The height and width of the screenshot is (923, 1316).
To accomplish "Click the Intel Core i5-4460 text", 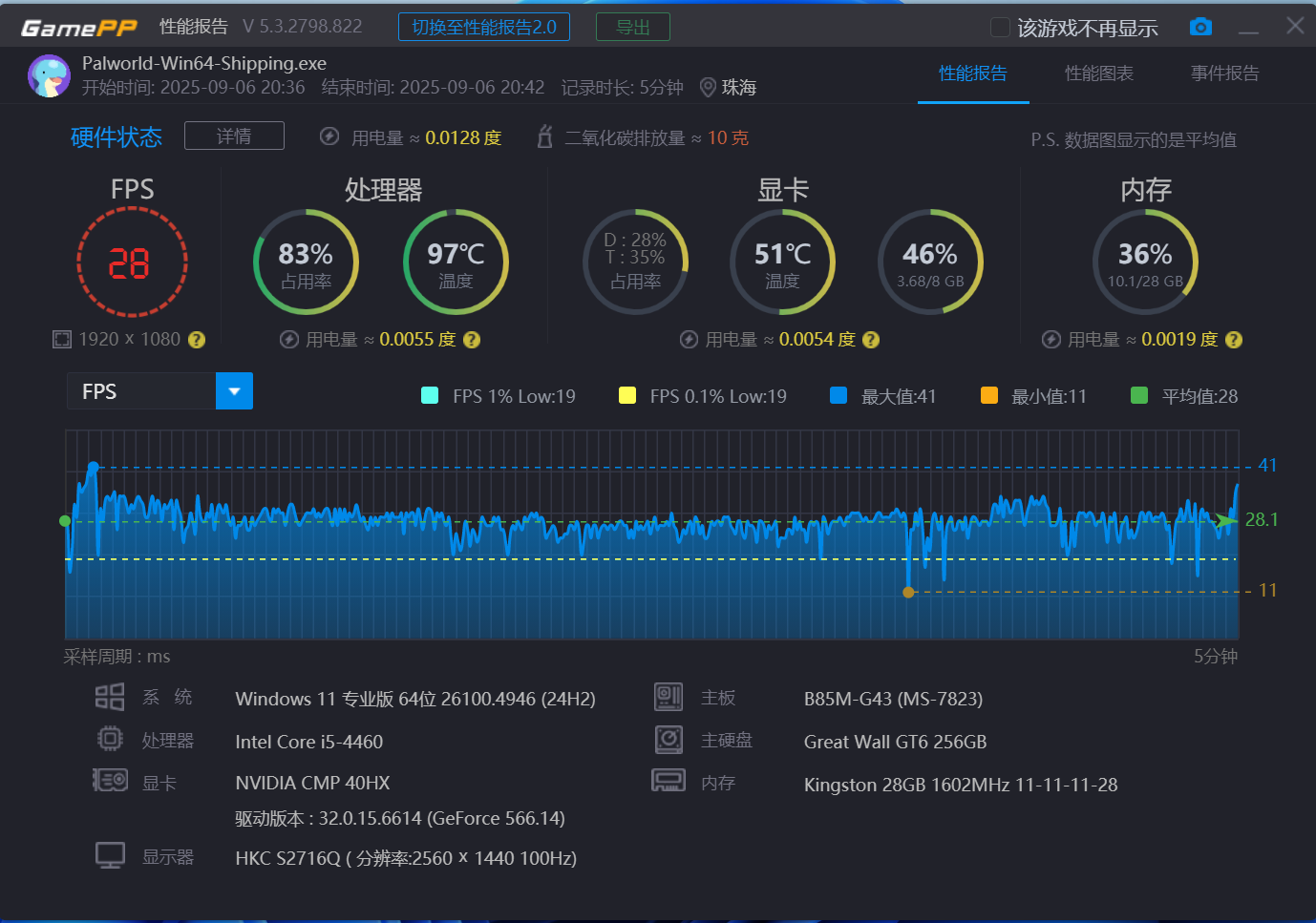I will (309, 742).
